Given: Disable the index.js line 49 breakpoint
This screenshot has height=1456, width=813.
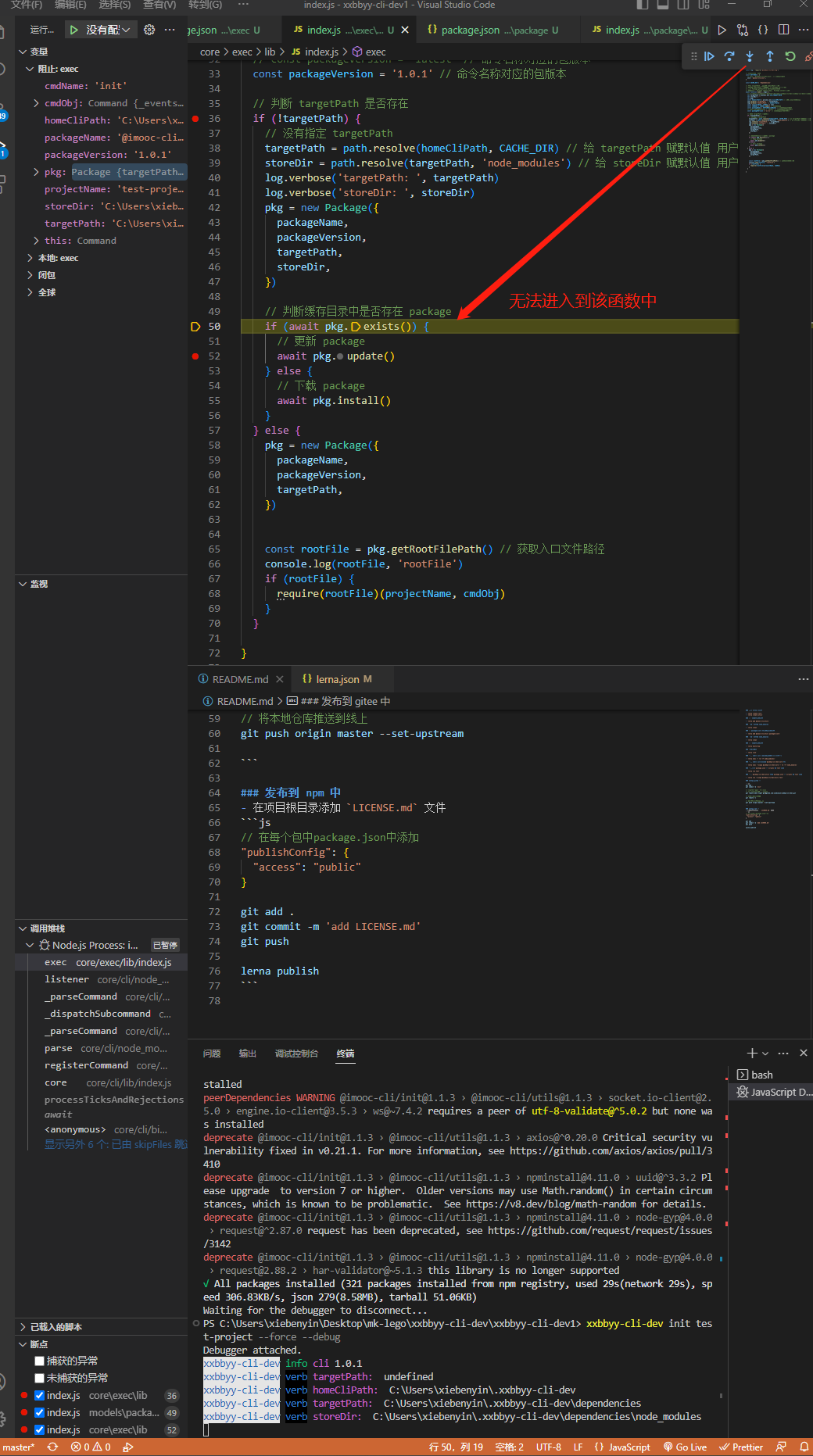Looking at the screenshot, I should (39, 1412).
